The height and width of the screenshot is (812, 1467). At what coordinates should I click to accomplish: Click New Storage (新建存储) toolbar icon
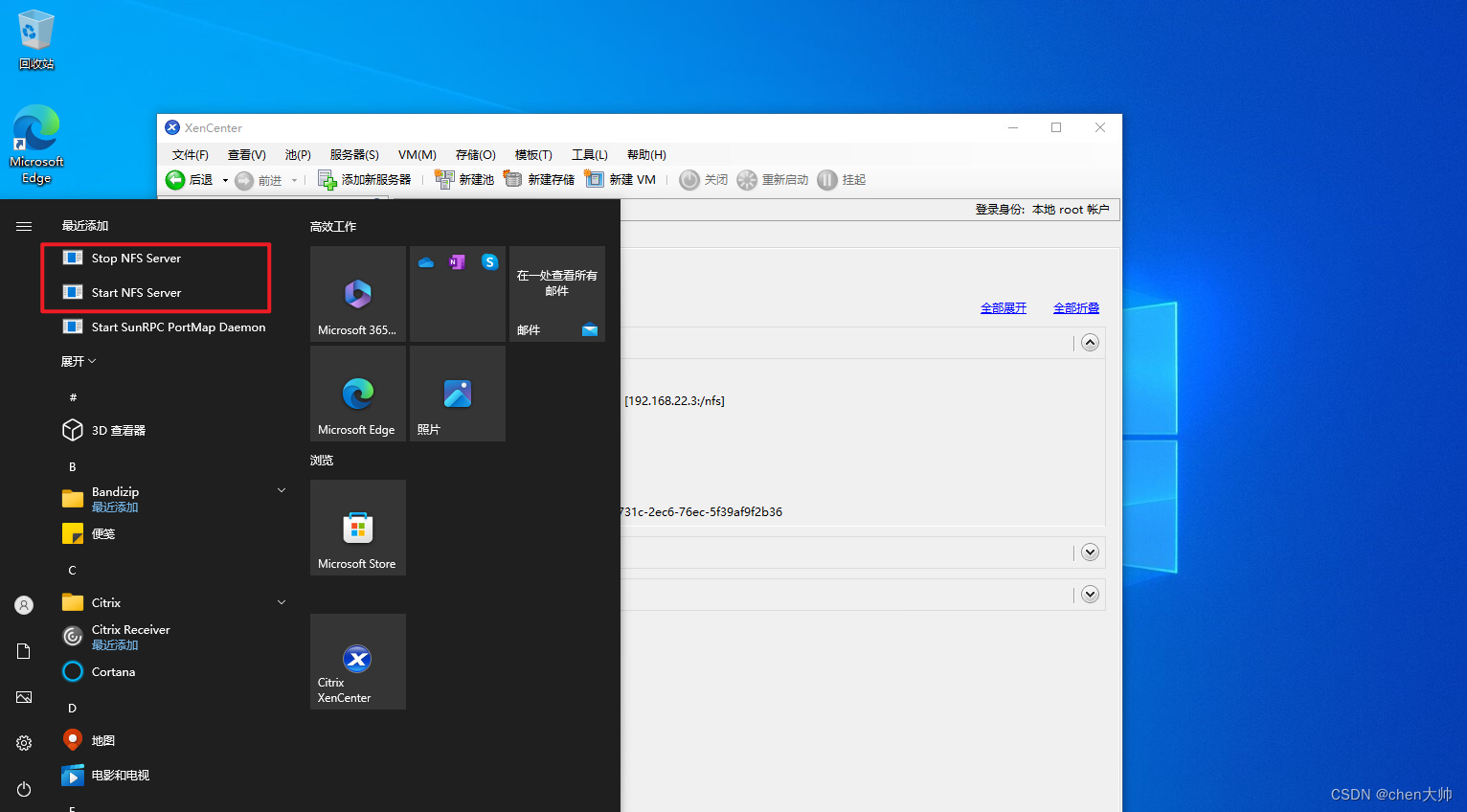[x=513, y=179]
